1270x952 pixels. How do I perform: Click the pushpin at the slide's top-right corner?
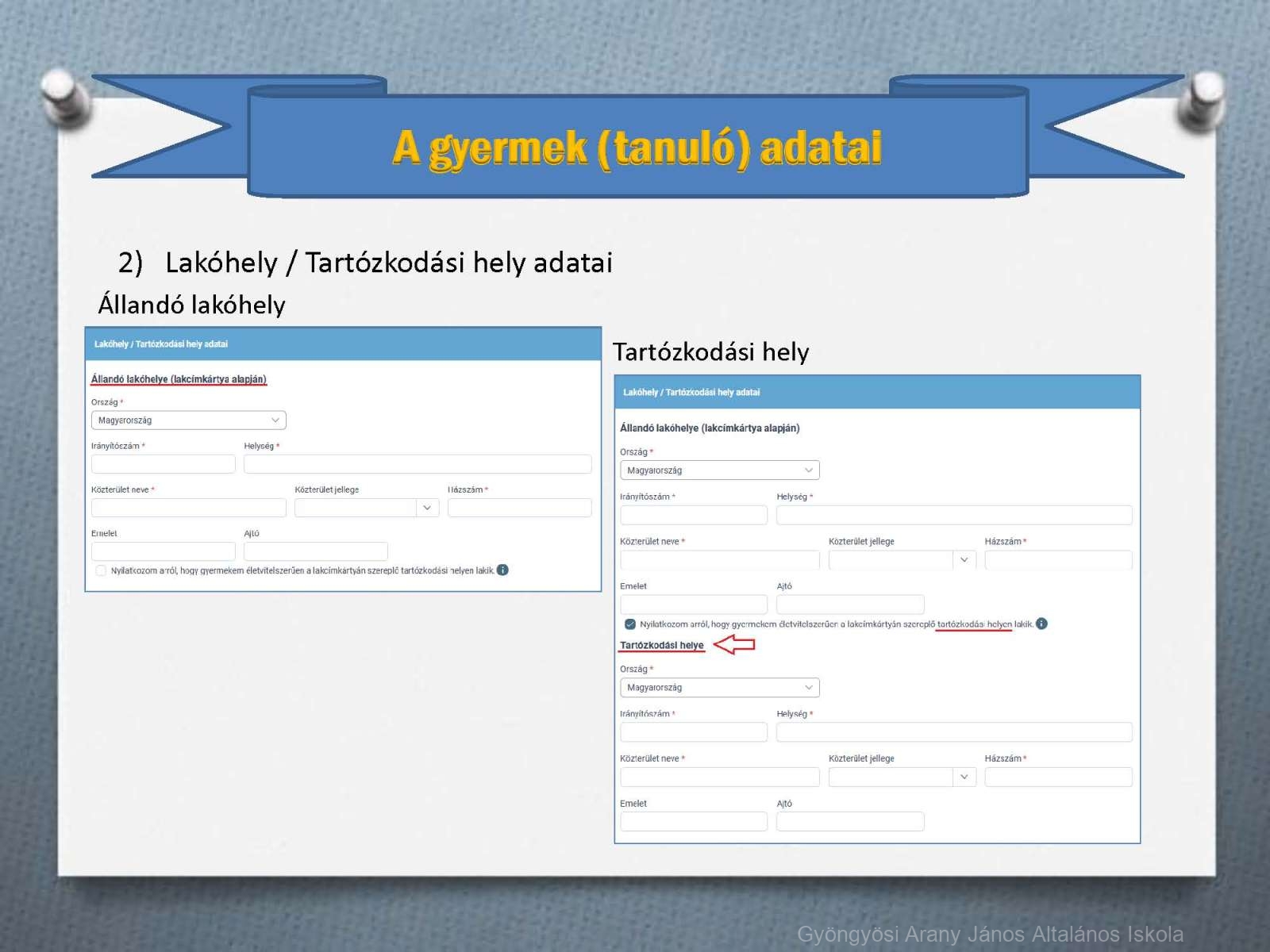pos(1204,99)
